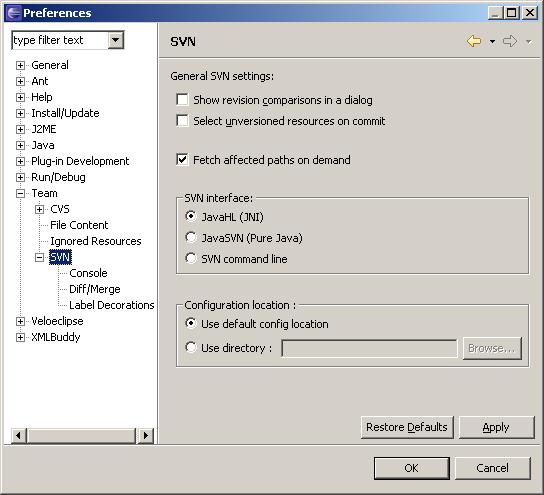This screenshot has height=495, width=544.
Task: Select JavaSVN (Pure Java) interface
Action: [x=191, y=238]
